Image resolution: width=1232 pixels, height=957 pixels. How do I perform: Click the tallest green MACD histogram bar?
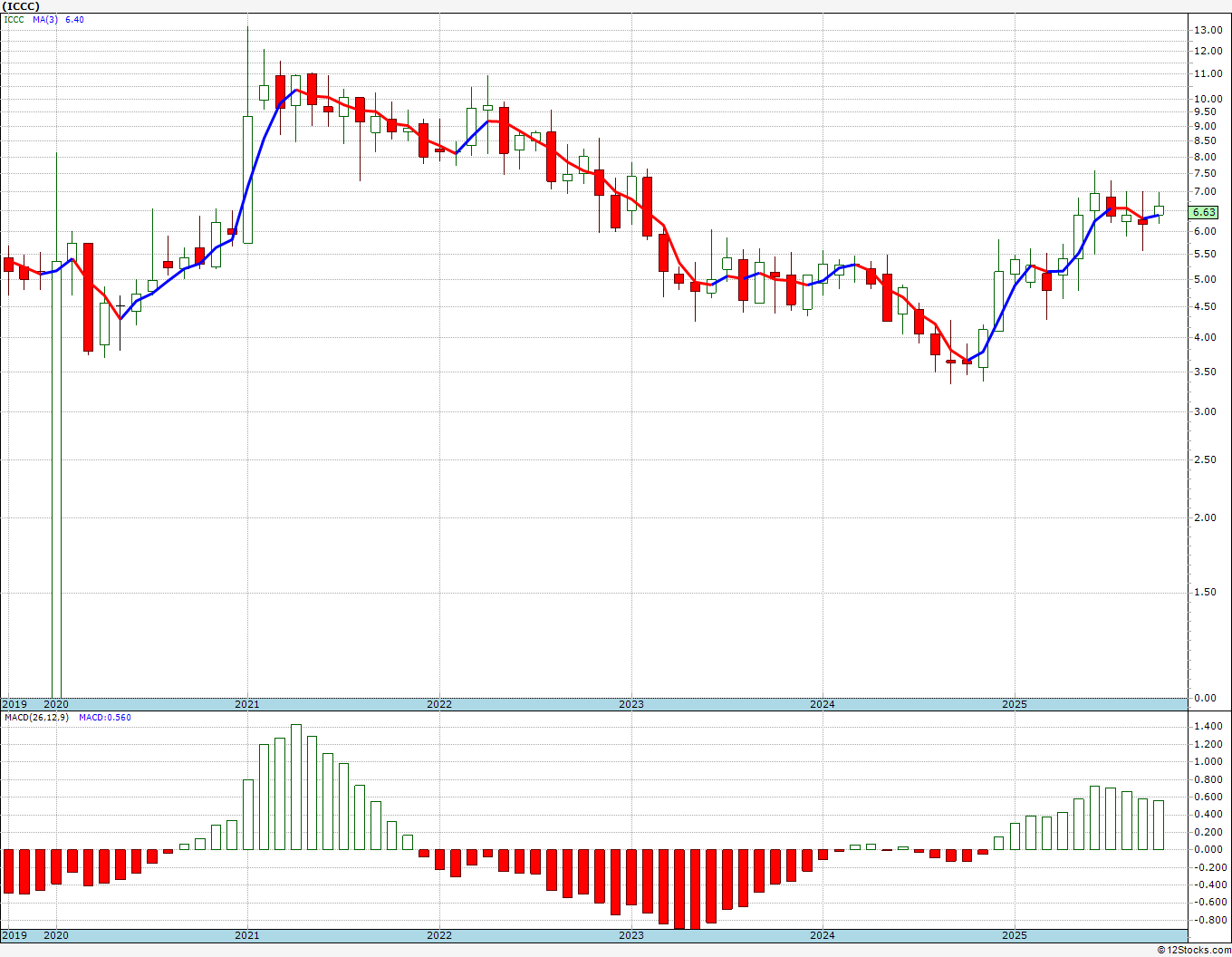[x=296, y=787]
